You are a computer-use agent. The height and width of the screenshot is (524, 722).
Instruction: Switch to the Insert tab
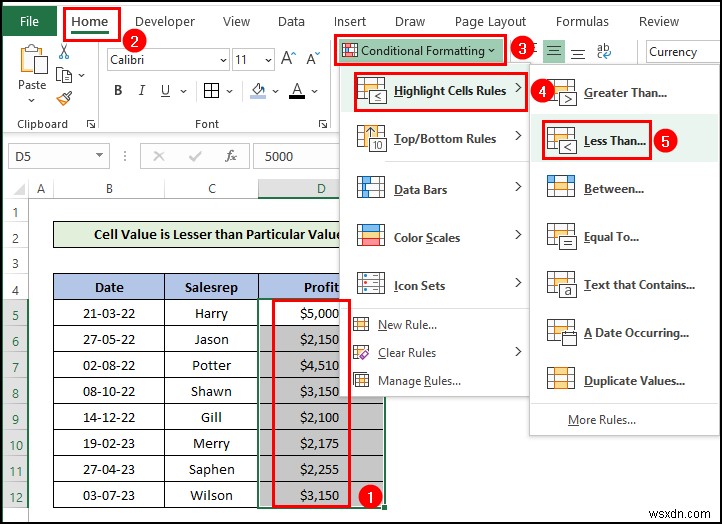(350, 22)
